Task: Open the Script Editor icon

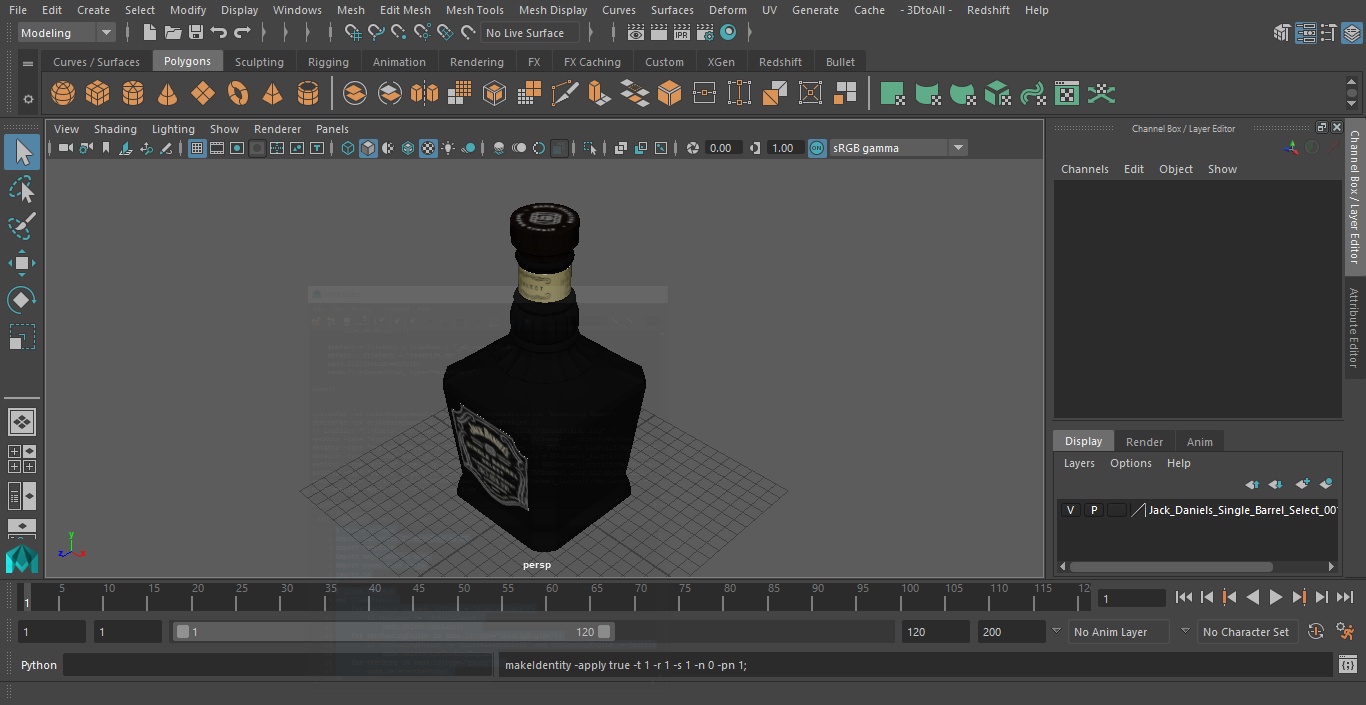Action: tap(1349, 664)
